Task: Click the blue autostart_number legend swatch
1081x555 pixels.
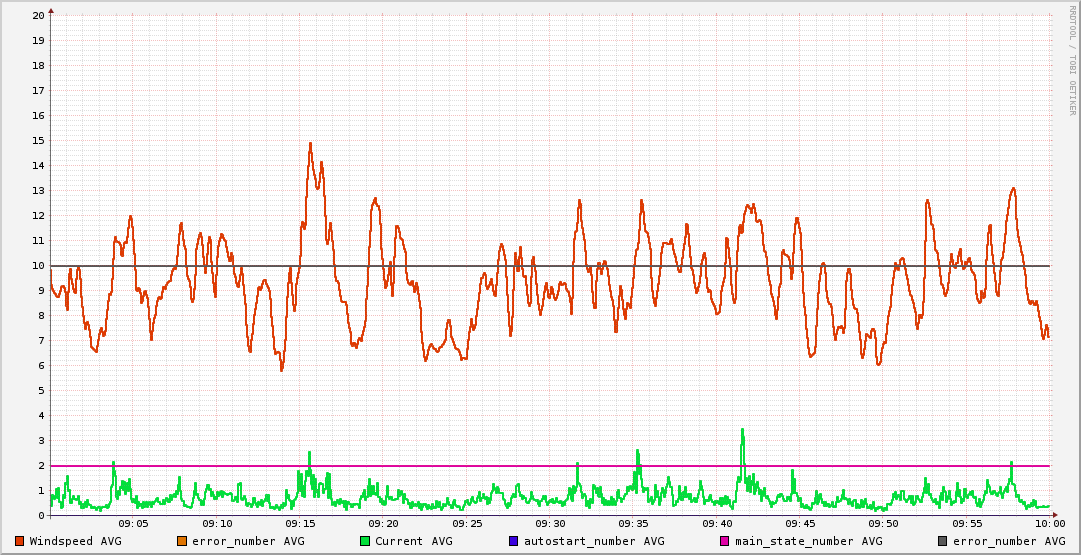Action: click(514, 541)
